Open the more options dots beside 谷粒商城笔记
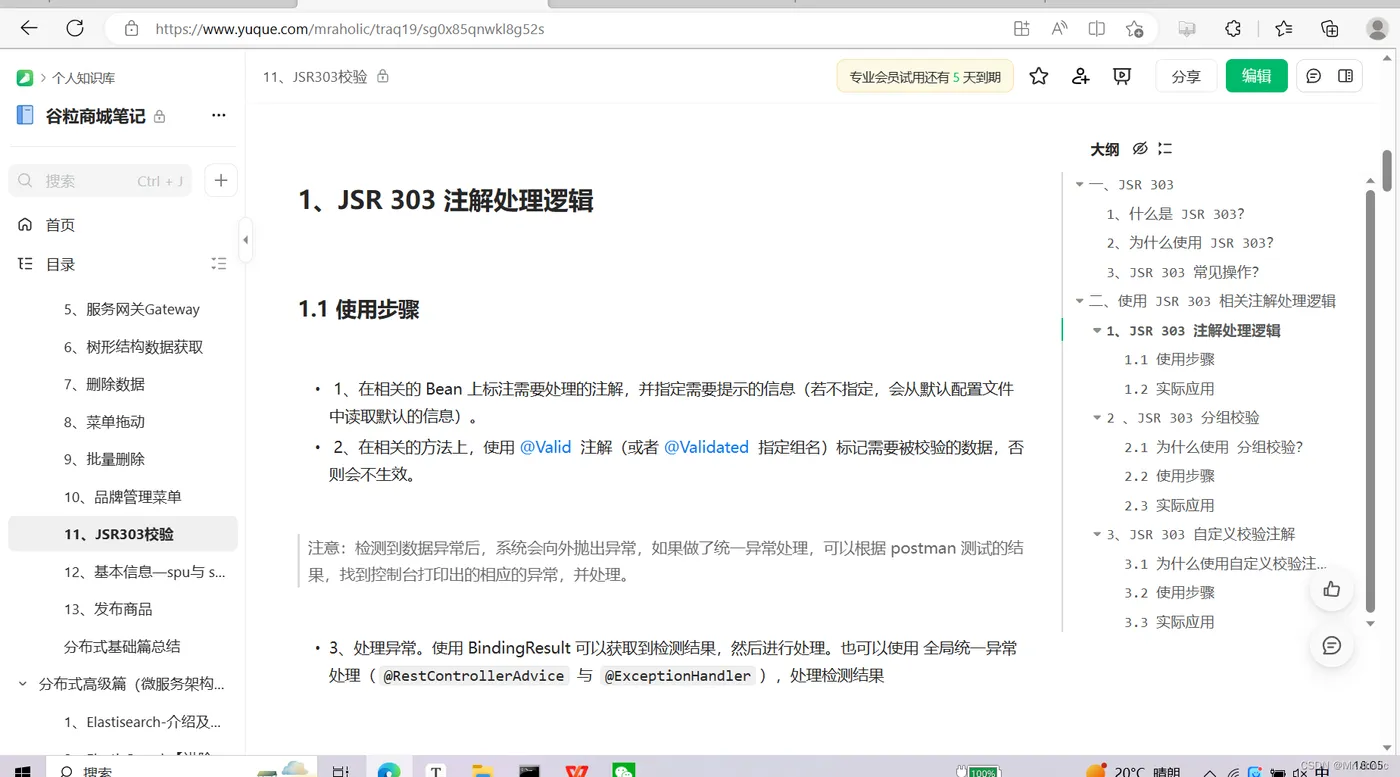The width and height of the screenshot is (1400, 777). coord(219,116)
